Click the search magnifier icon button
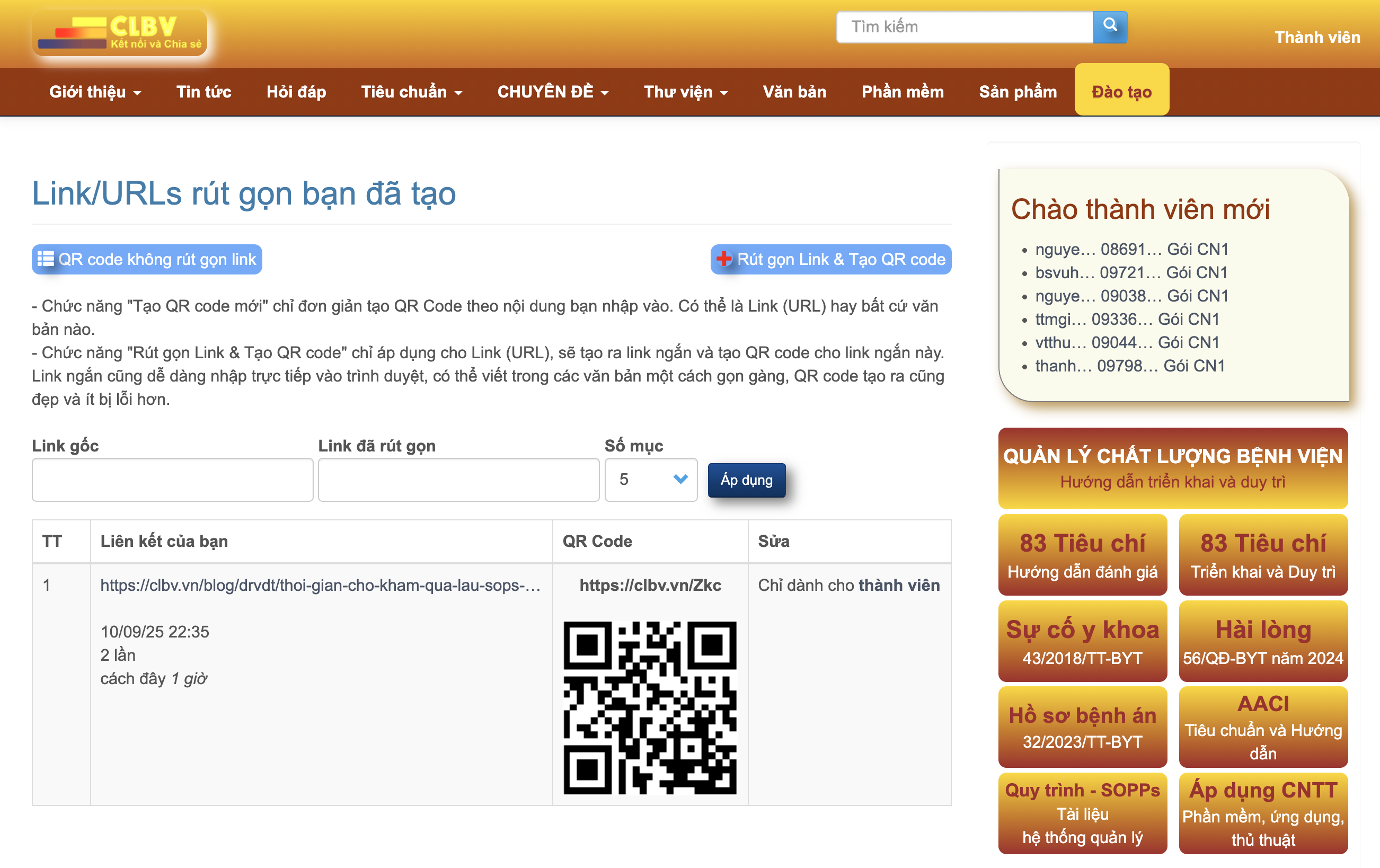Screen dimensions: 1380x868 tap(1110, 26)
